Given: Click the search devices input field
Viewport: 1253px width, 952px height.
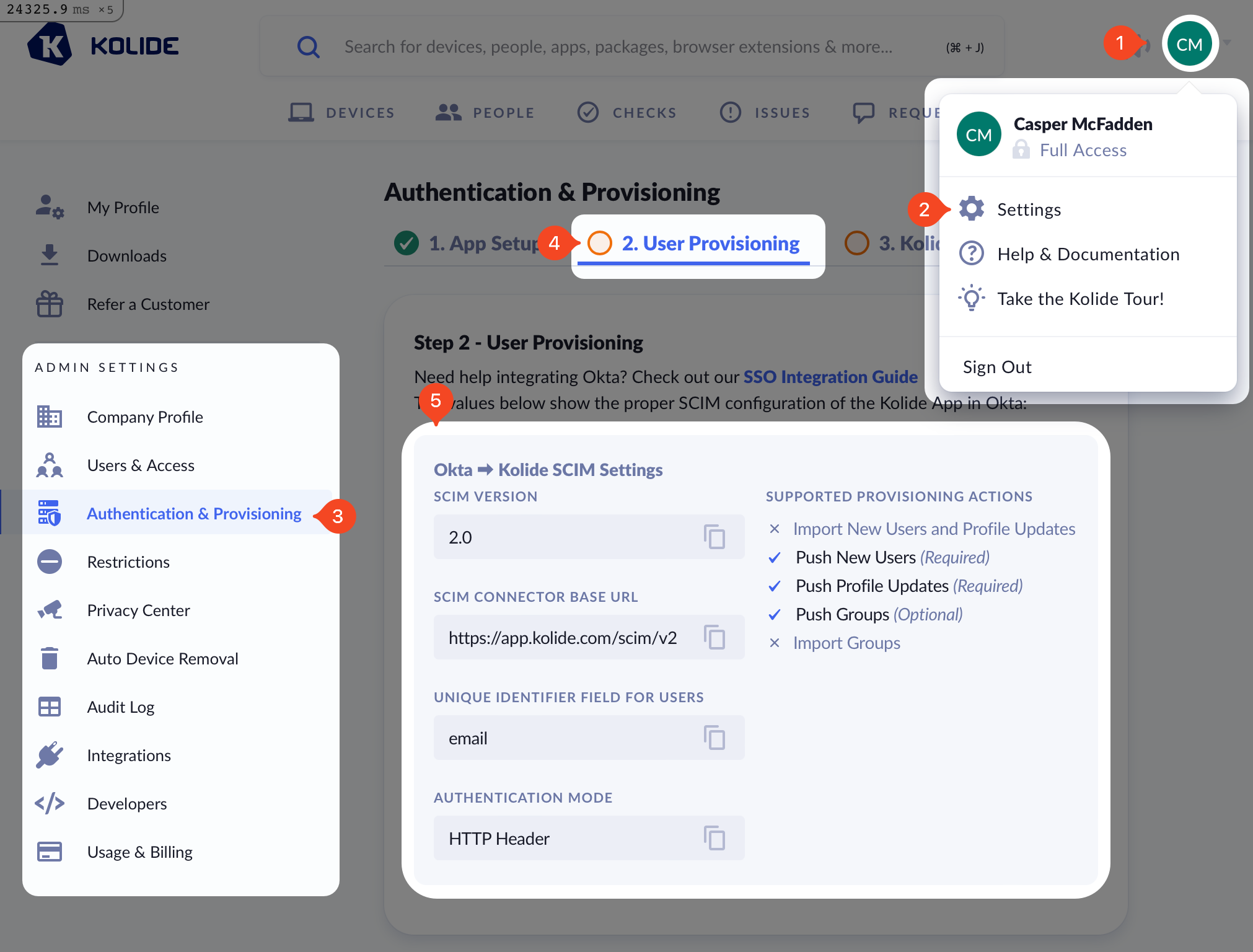Looking at the screenshot, I should click(x=631, y=46).
